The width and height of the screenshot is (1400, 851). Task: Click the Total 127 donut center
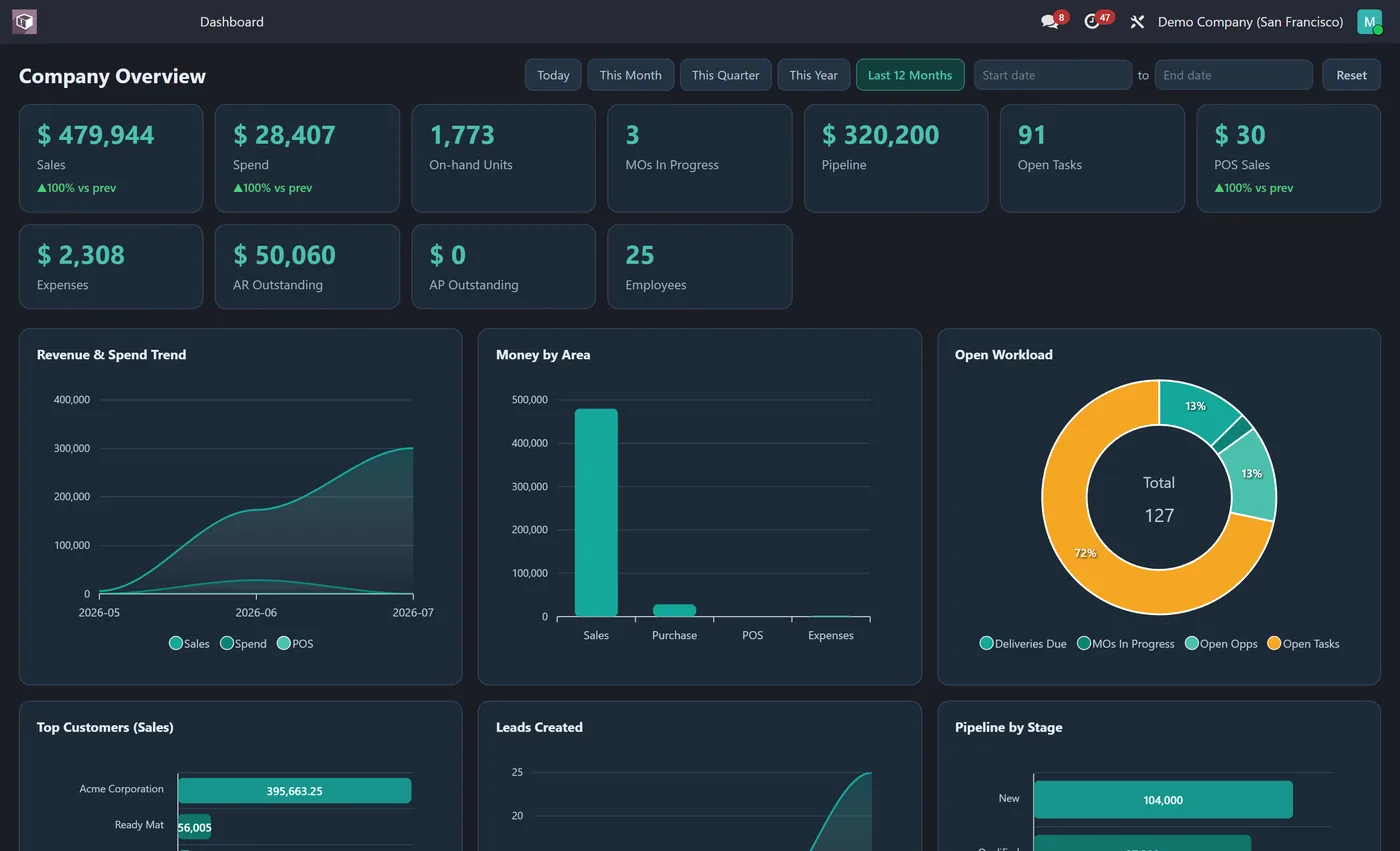[x=1159, y=499]
